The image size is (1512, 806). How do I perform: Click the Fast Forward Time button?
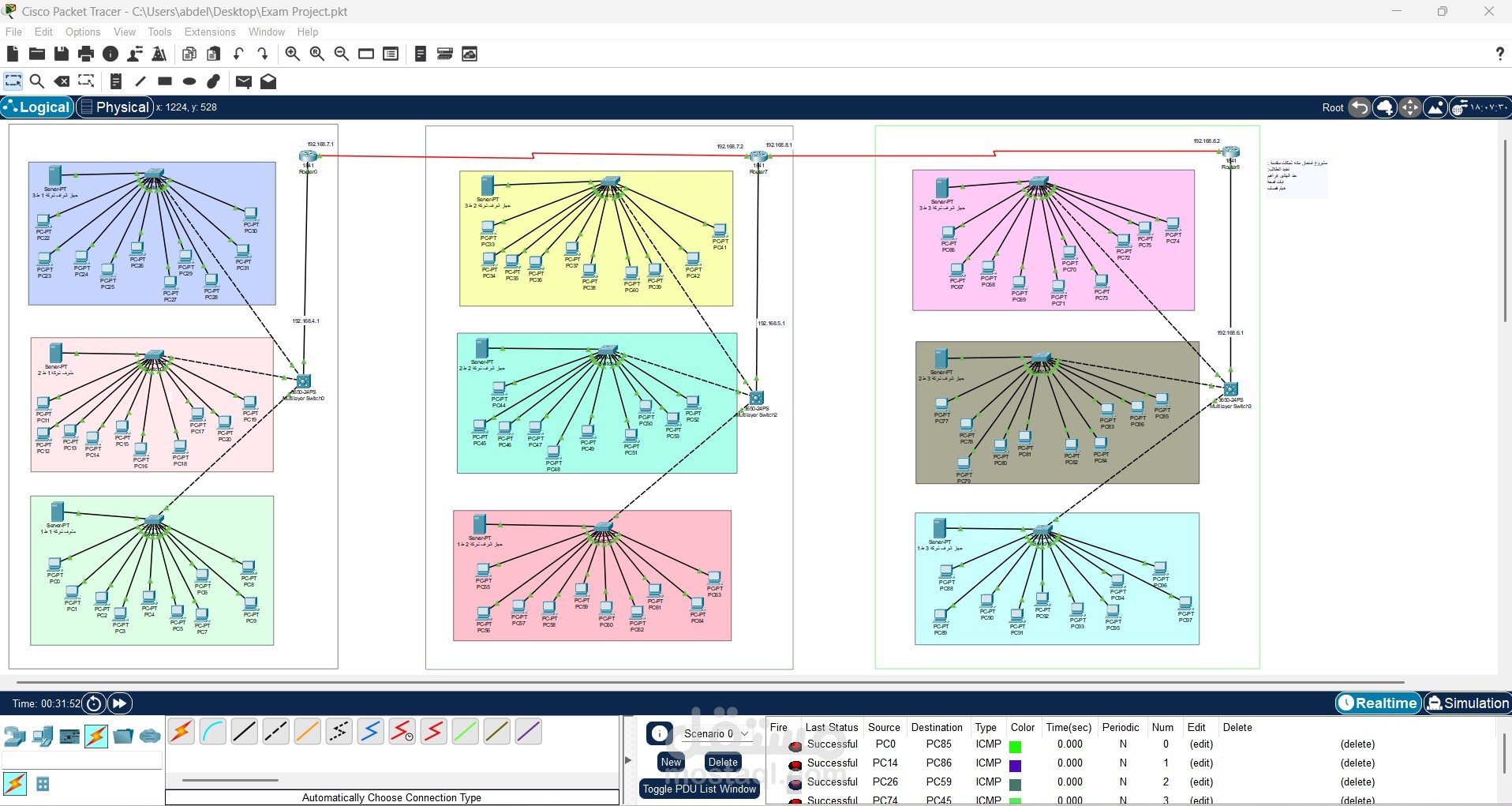(x=120, y=703)
